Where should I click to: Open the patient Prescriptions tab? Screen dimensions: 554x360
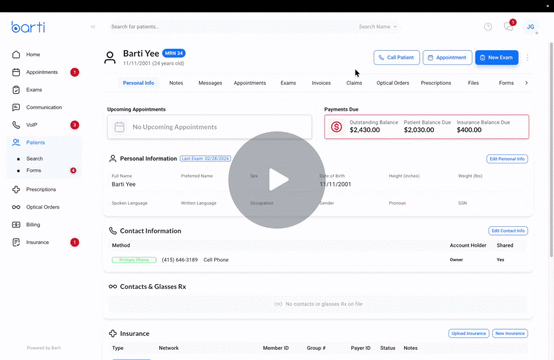tap(436, 83)
